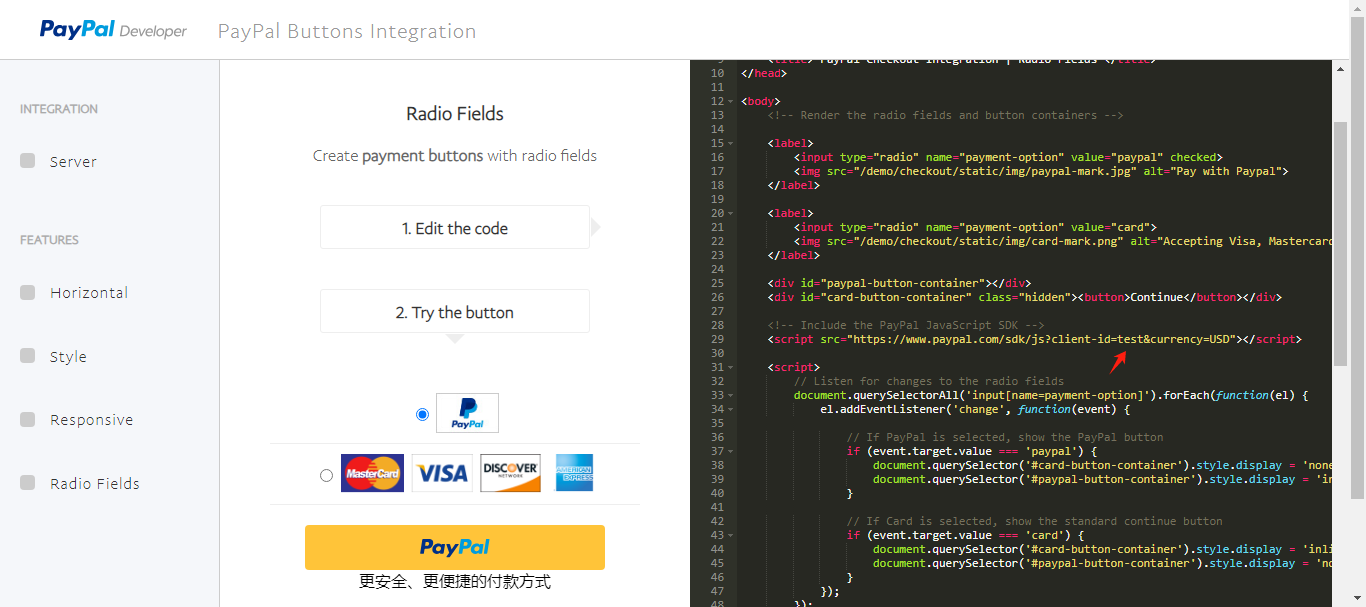Image resolution: width=1366 pixels, height=607 pixels.
Task: Click the '2. Try the button' step
Action: (x=455, y=311)
